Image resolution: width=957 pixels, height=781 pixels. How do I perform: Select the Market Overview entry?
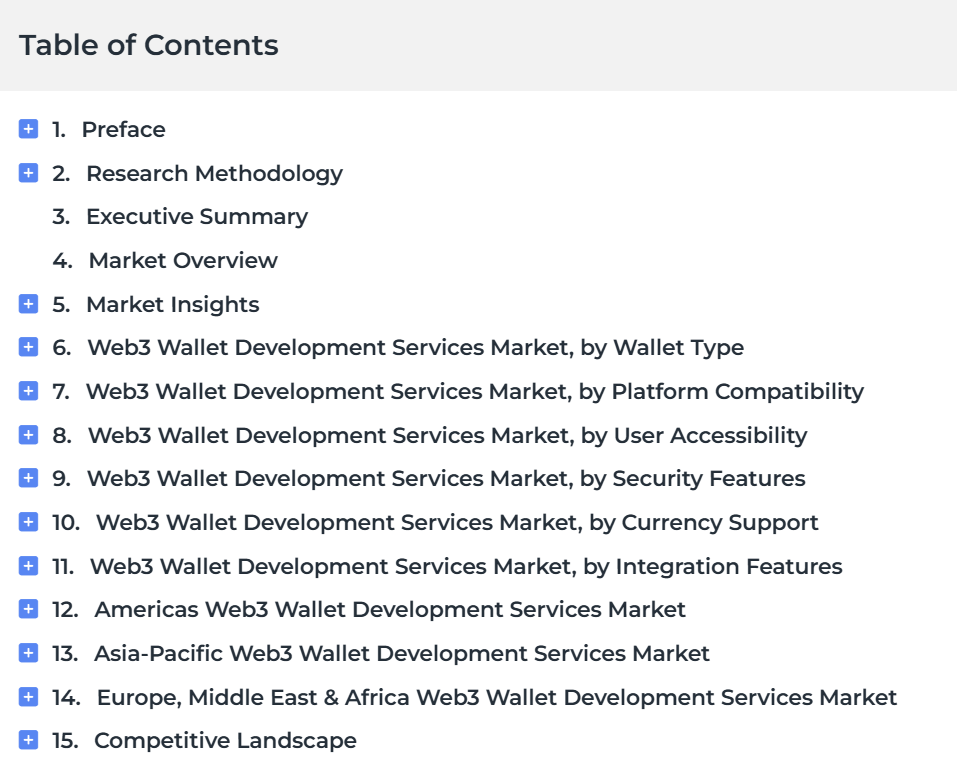pos(183,261)
